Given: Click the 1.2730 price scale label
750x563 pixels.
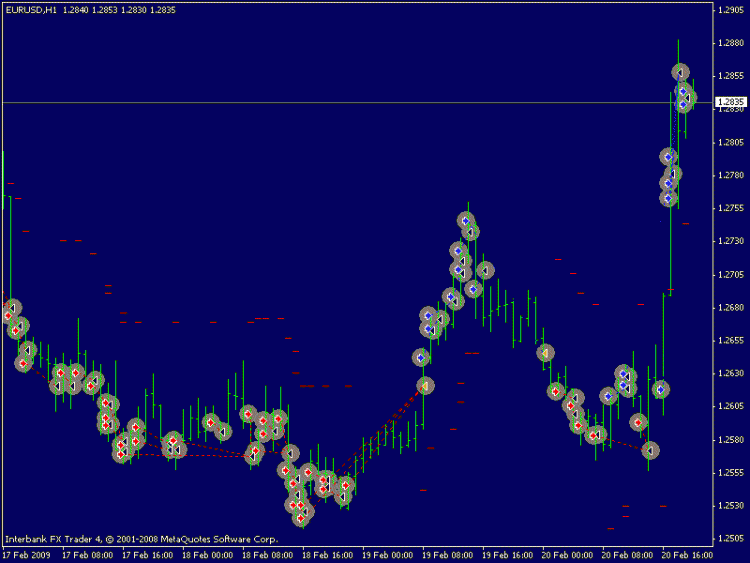Looking at the screenshot, I should pyautogui.click(x=731, y=242).
